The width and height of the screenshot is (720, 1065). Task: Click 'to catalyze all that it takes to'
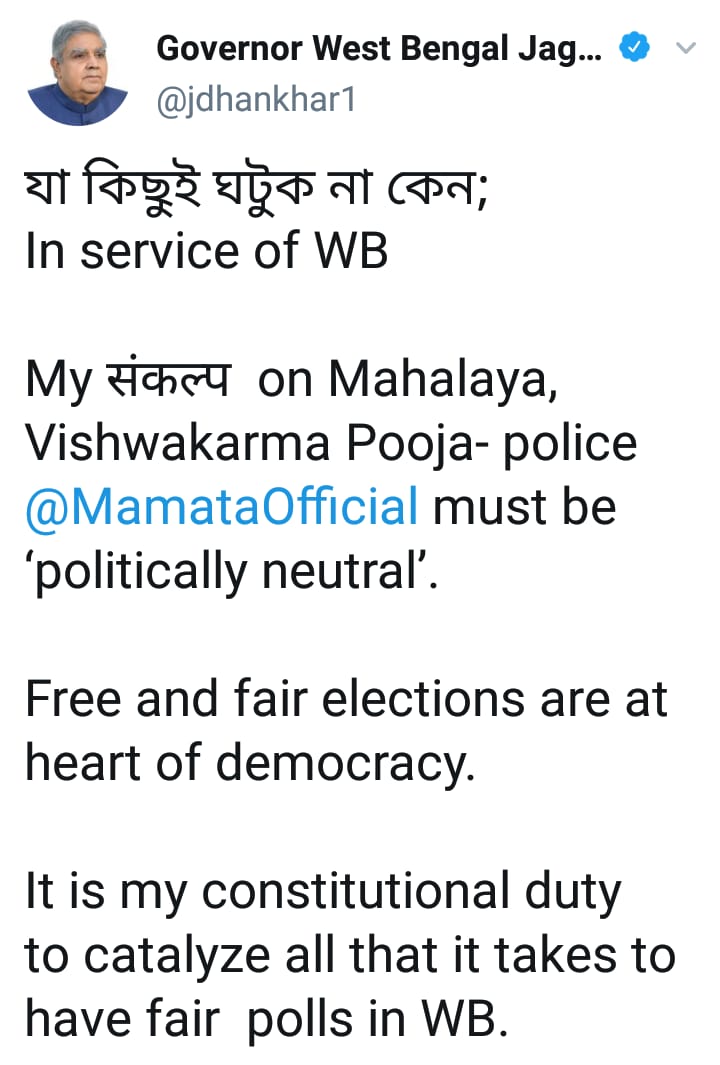[350, 956]
